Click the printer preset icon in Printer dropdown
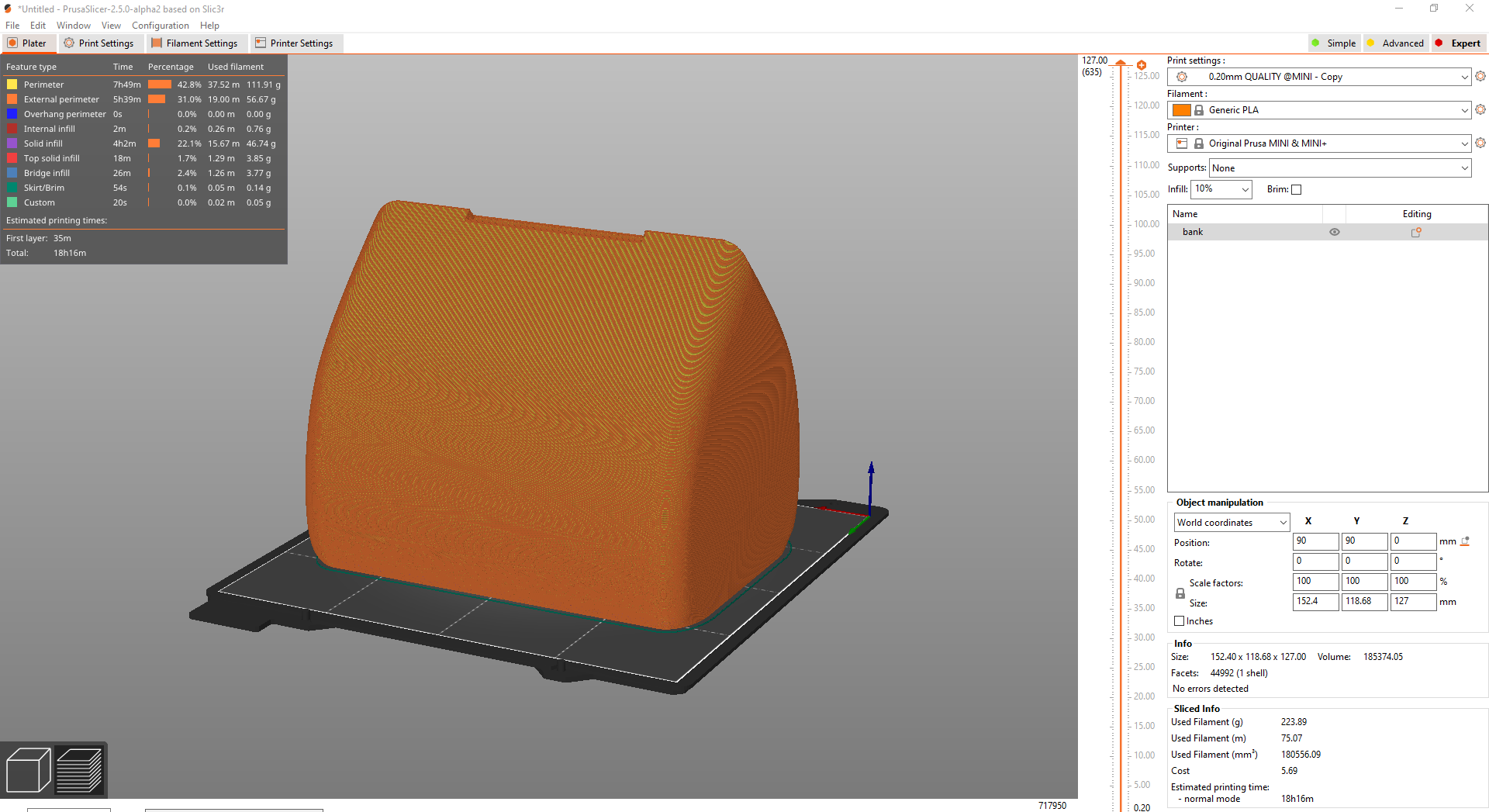 (1182, 143)
